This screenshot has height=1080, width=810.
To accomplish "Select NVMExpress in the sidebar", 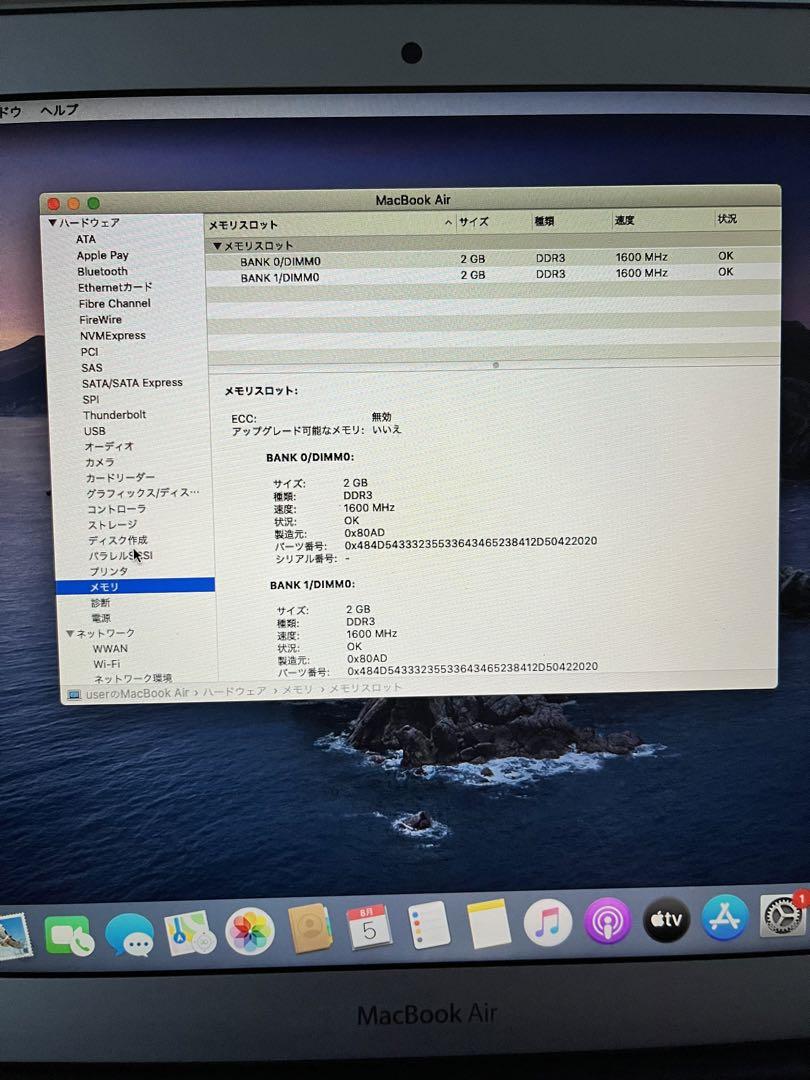I will (112, 335).
